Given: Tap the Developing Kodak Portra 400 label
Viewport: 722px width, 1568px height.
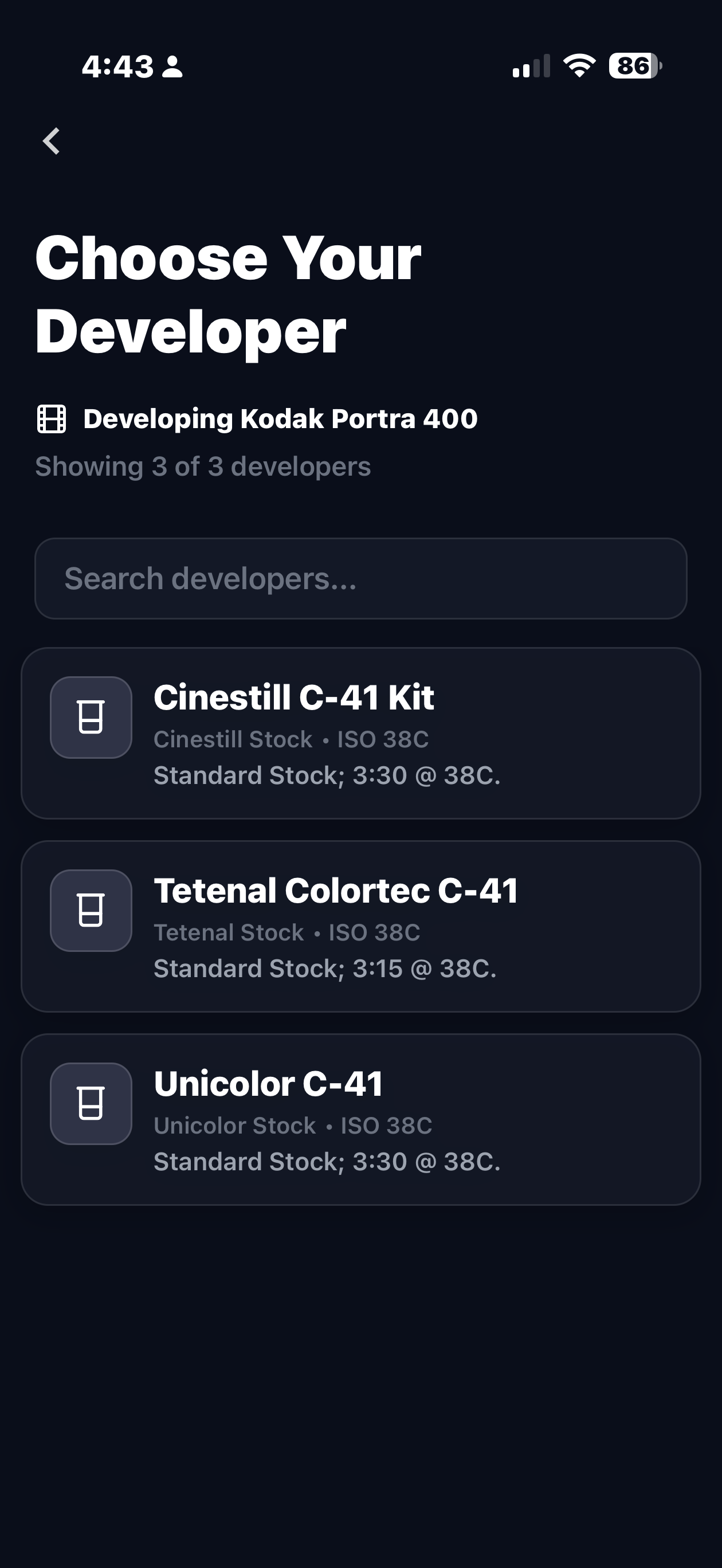Looking at the screenshot, I should [280, 419].
